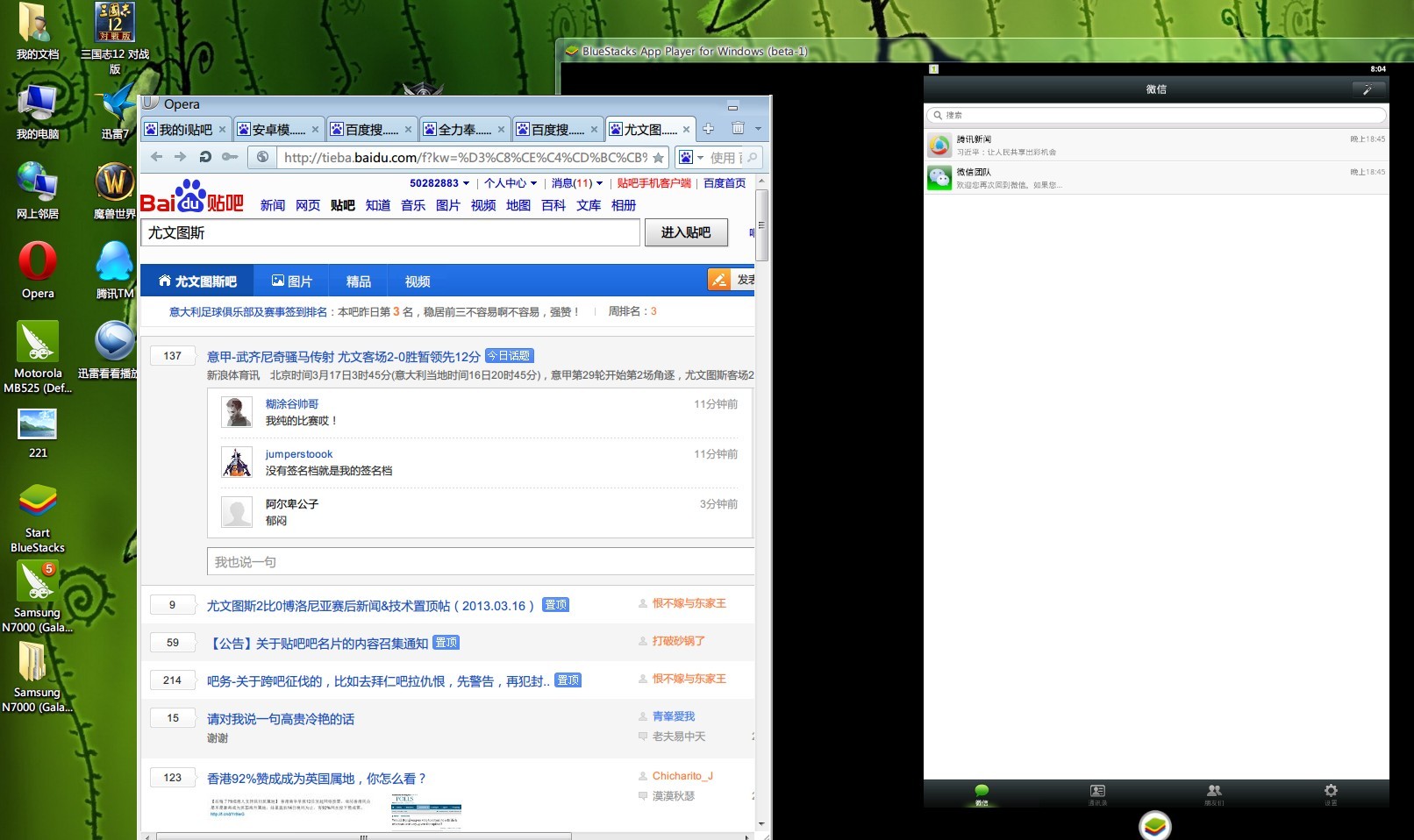Click the Opera address bar URL
Image resolution: width=1414 pixels, height=840 pixels.
pos(465,158)
